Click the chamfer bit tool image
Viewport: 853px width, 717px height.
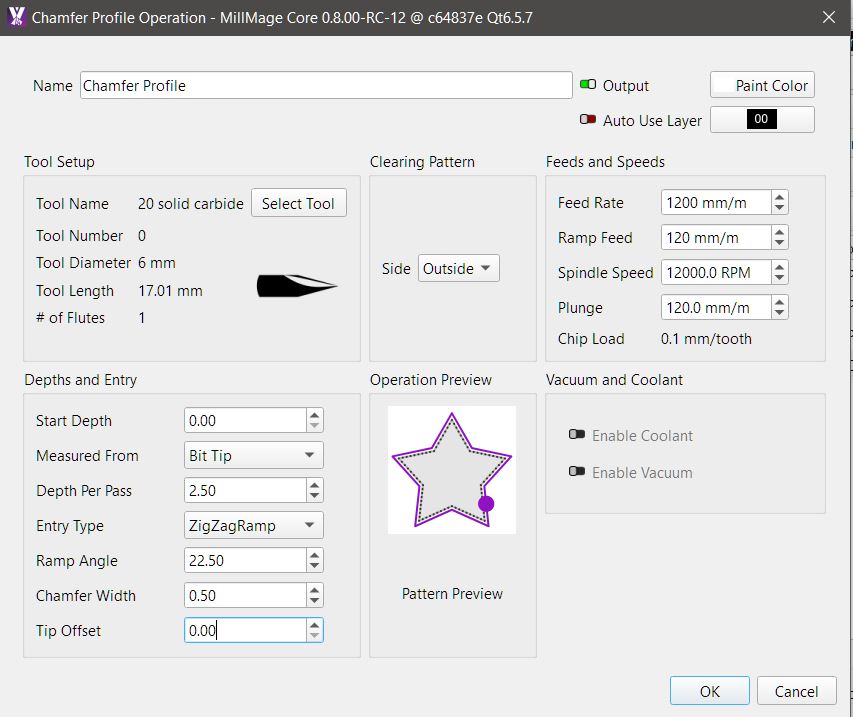297,285
